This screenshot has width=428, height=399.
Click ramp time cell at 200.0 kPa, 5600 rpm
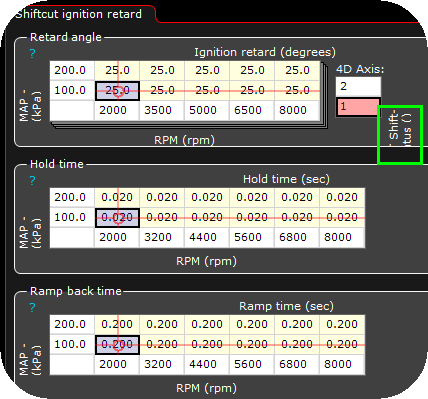252,324
